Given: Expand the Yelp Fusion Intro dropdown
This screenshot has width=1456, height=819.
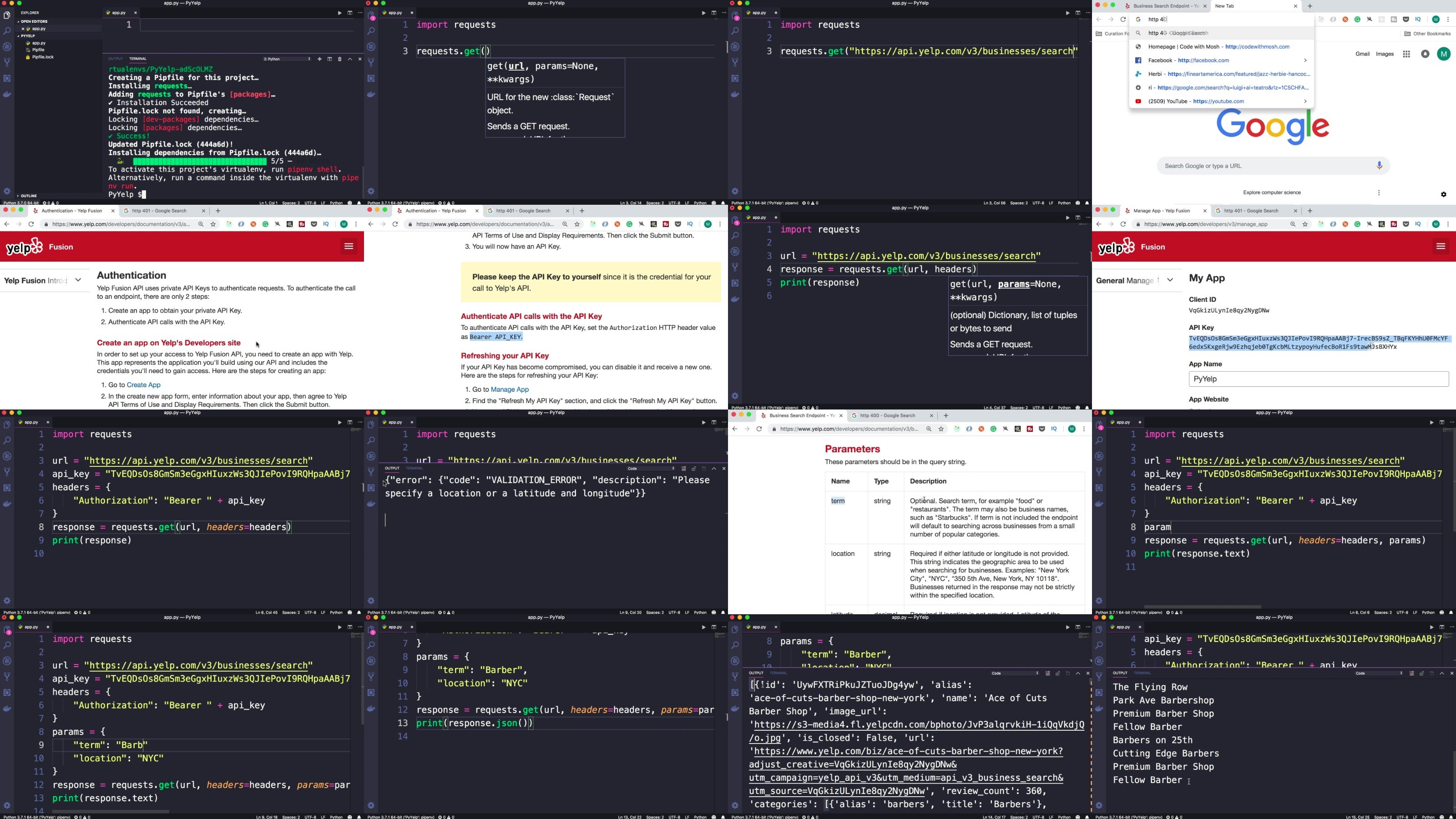Looking at the screenshot, I should click(x=78, y=280).
